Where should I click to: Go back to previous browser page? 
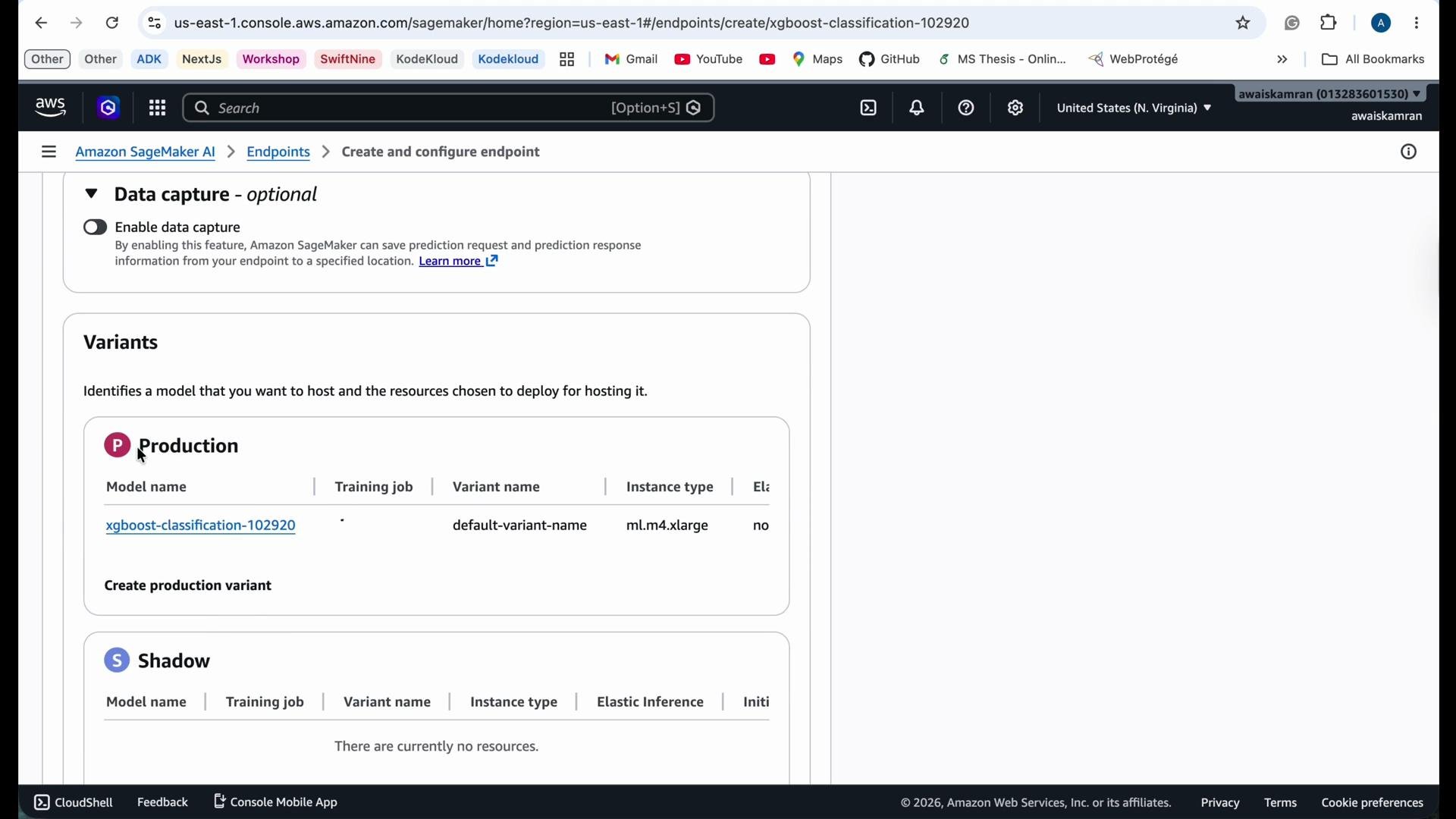click(41, 24)
